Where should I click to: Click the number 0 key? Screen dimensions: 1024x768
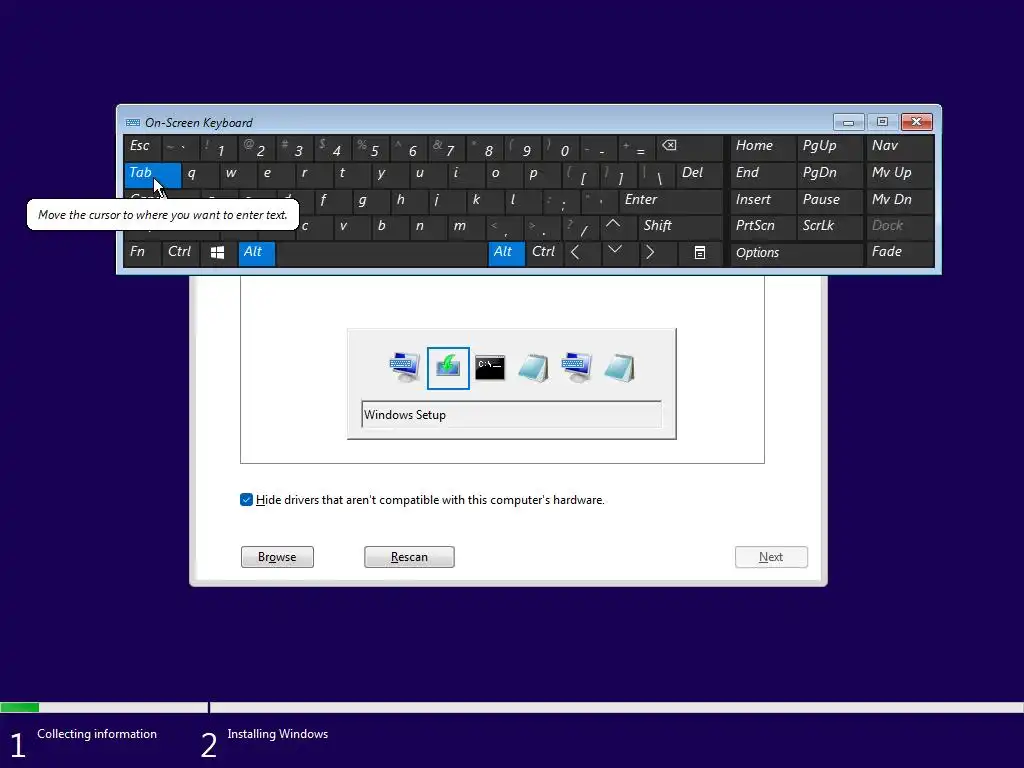click(x=560, y=148)
